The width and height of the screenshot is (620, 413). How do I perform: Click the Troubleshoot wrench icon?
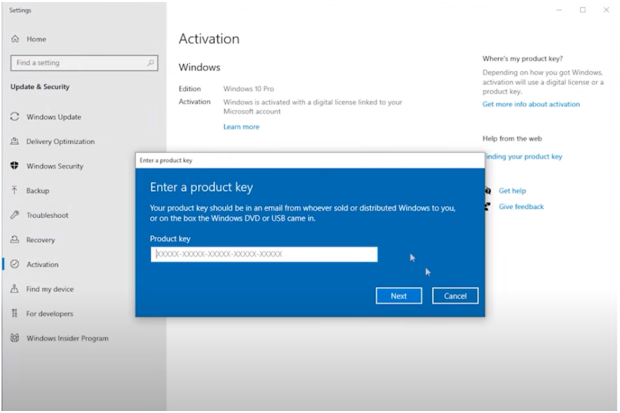point(15,215)
